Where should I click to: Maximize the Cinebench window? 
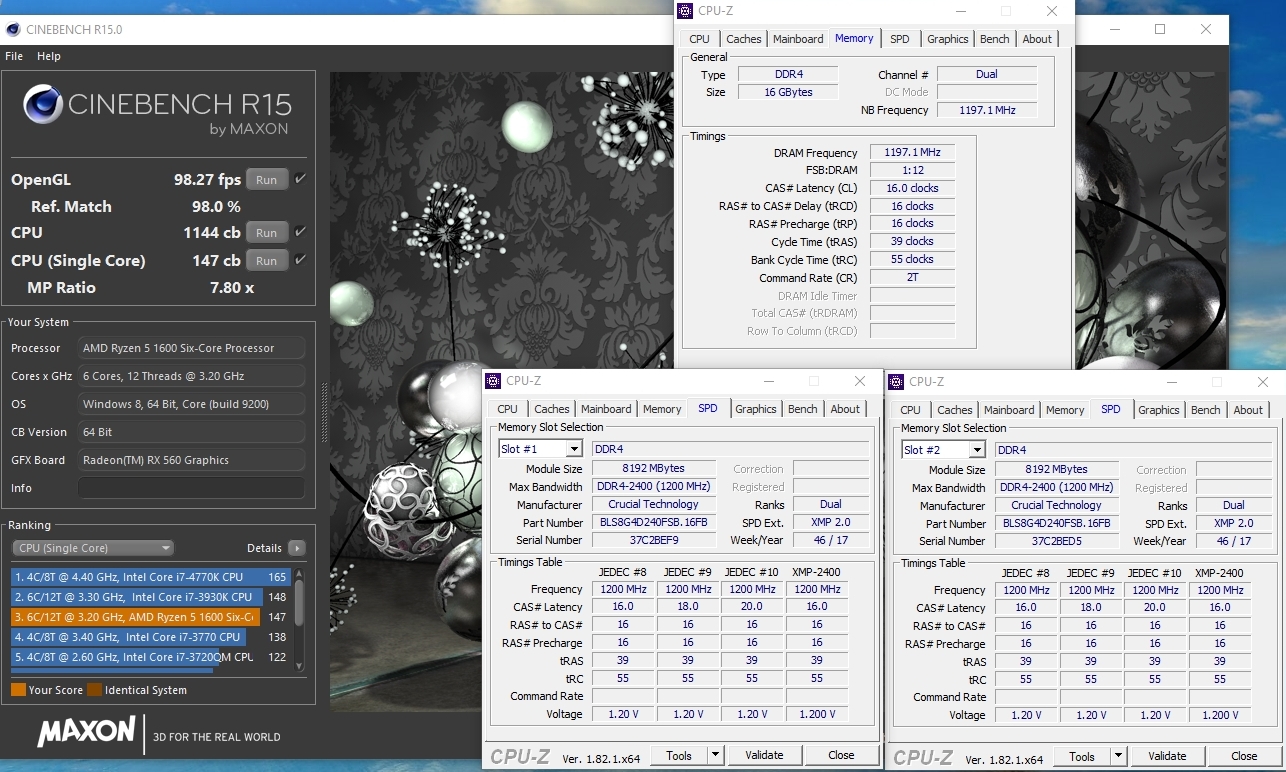(1160, 30)
